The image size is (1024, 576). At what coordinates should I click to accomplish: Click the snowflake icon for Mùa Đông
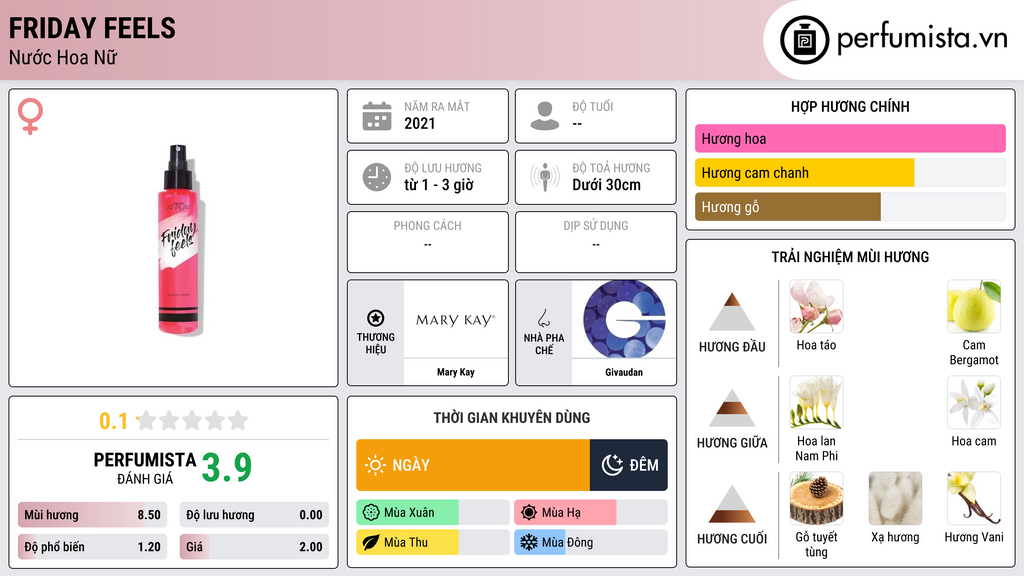click(x=529, y=542)
